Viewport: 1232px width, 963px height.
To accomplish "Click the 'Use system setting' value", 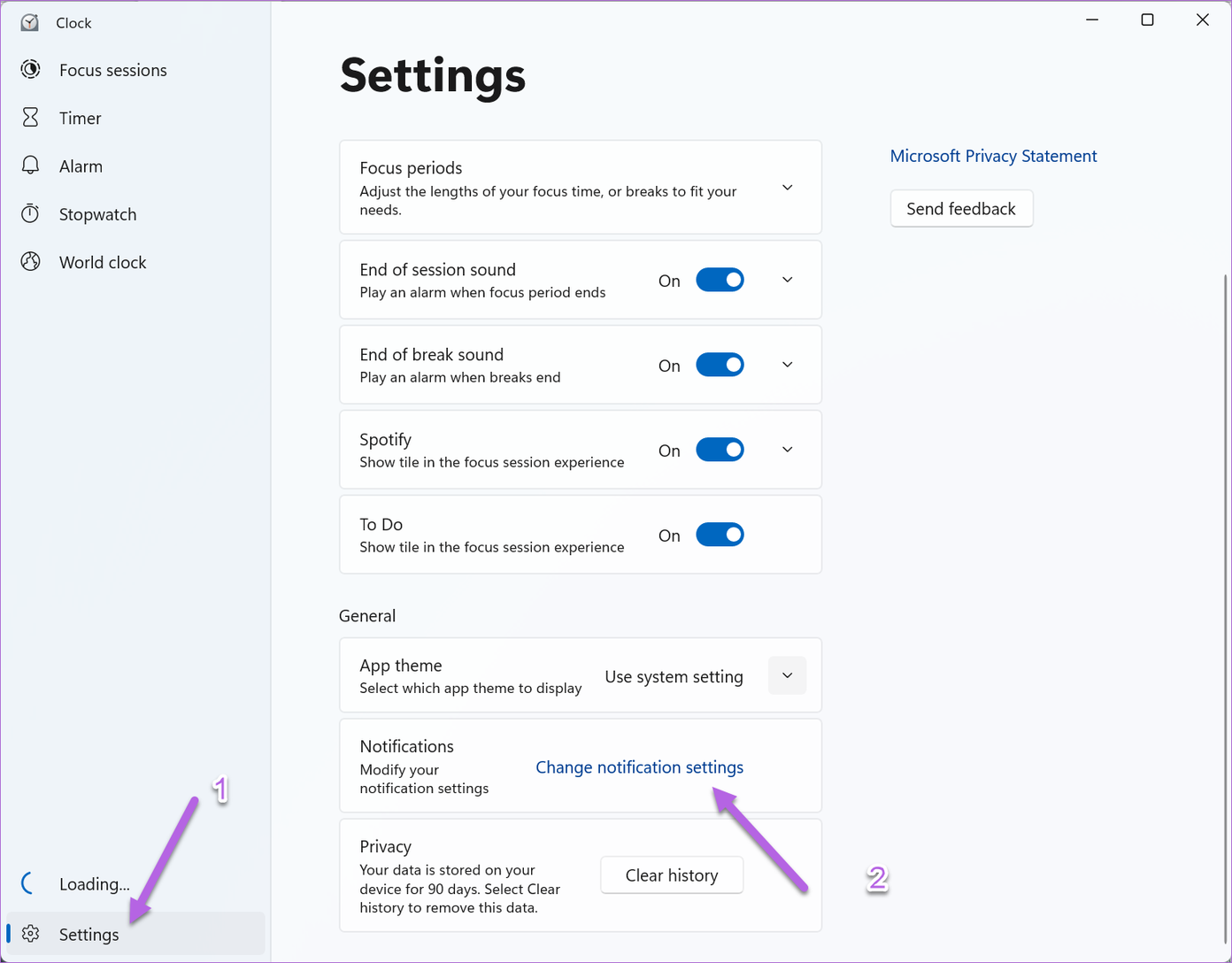I will (674, 676).
